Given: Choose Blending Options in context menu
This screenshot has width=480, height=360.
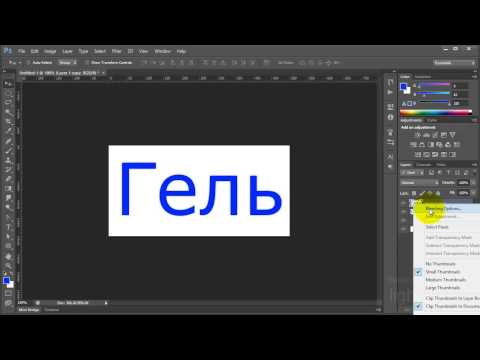Looking at the screenshot, I should (x=443, y=209).
